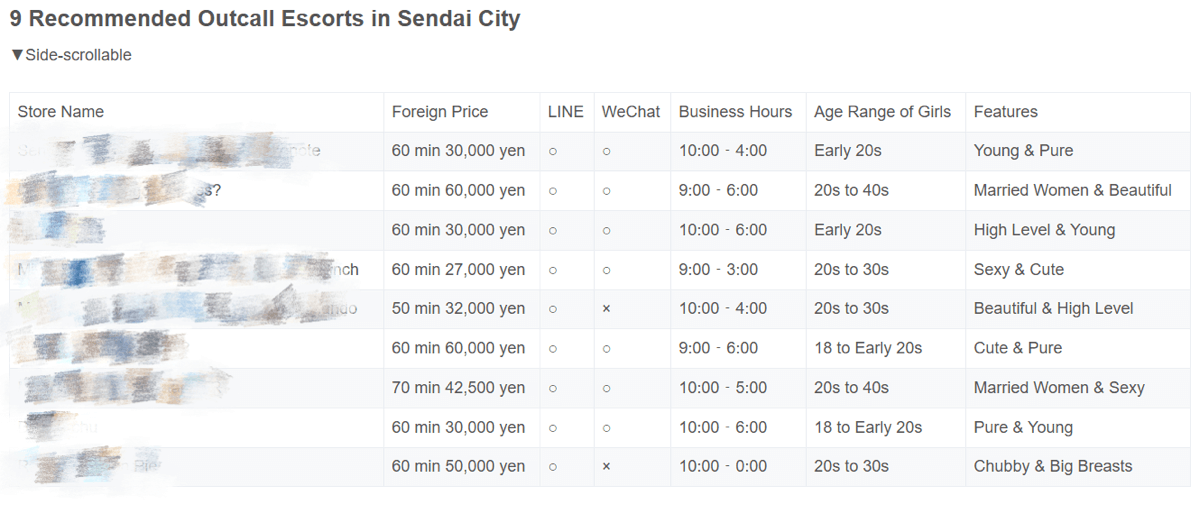The image size is (1200, 505).
Task: Click the 10:00 - 5:00 hours cell
Action: tap(723, 388)
